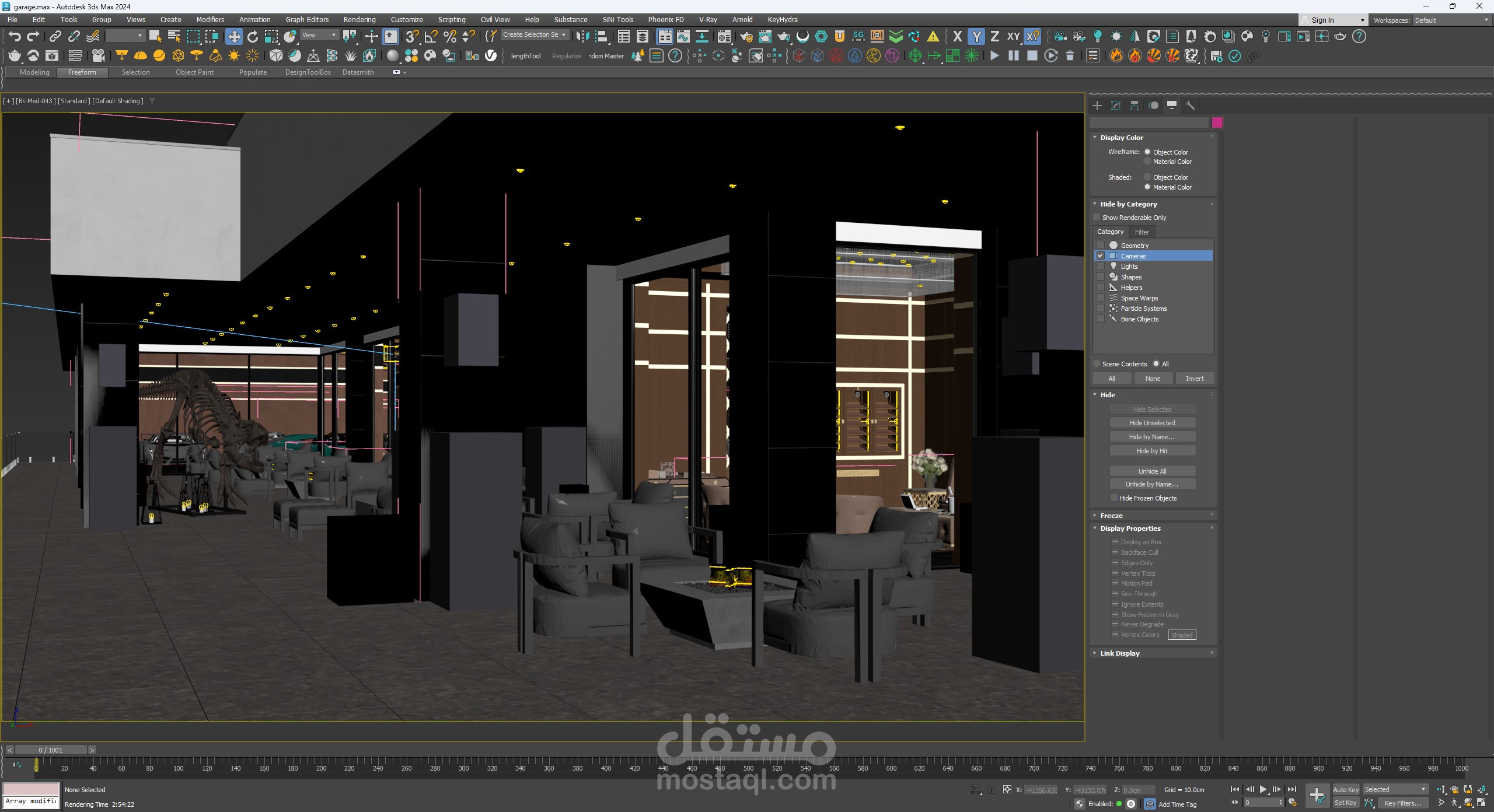Click the Hide by Name button

[1152, 437]
